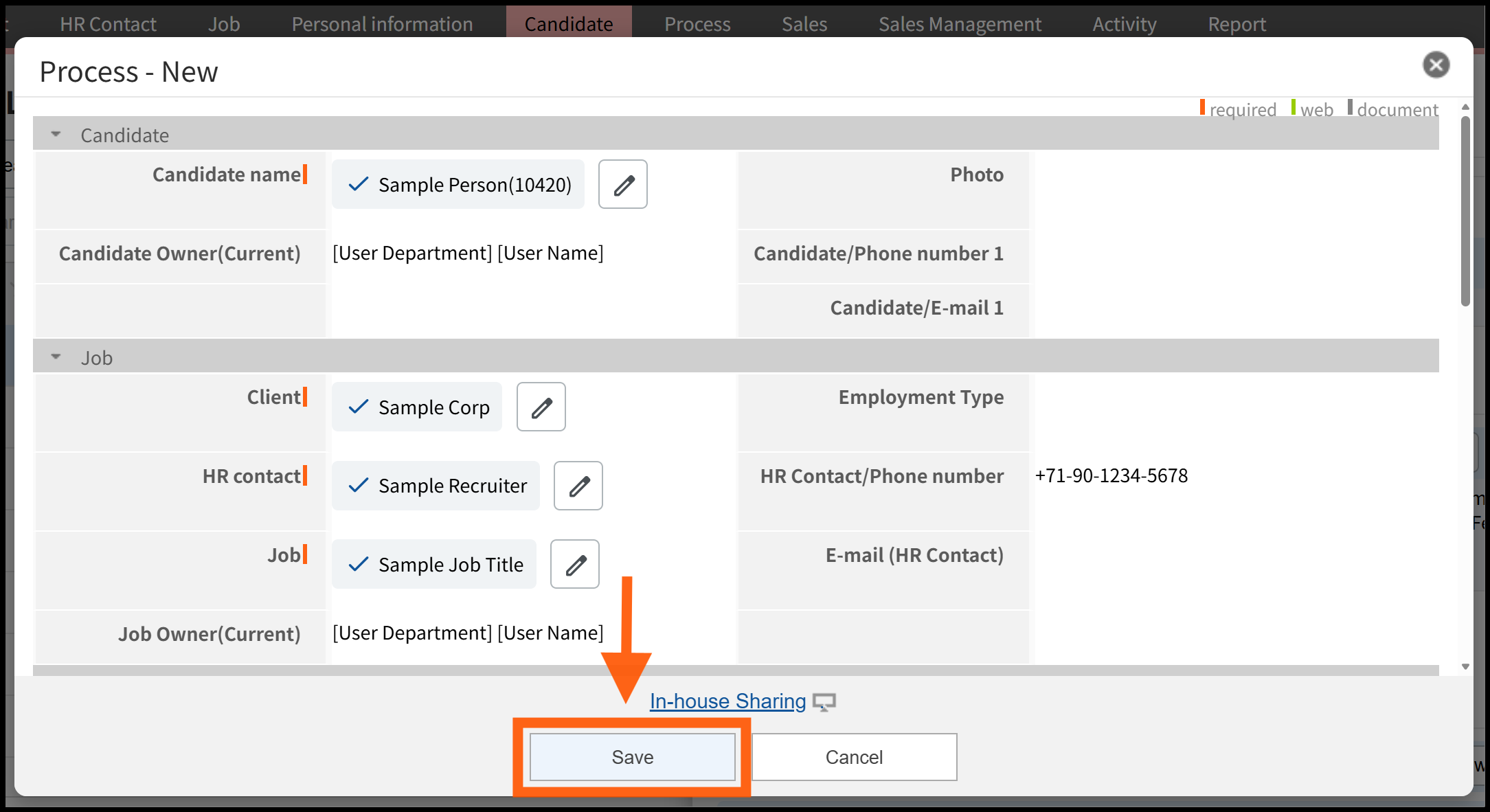Edit HR contact with pencil icon

coord(578,486)
